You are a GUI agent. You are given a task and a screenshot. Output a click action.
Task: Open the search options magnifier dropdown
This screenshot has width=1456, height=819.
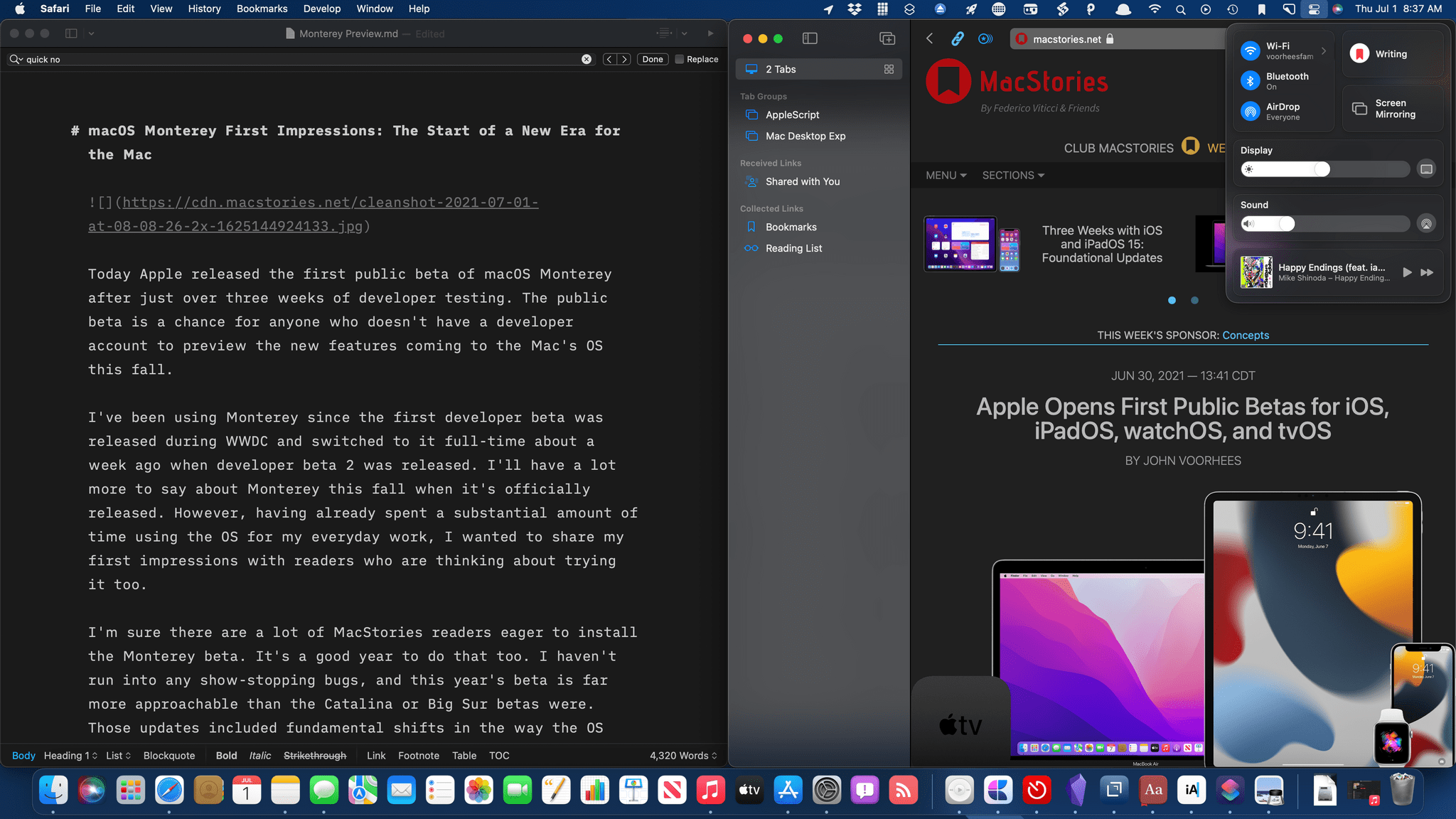coord(16,59)
